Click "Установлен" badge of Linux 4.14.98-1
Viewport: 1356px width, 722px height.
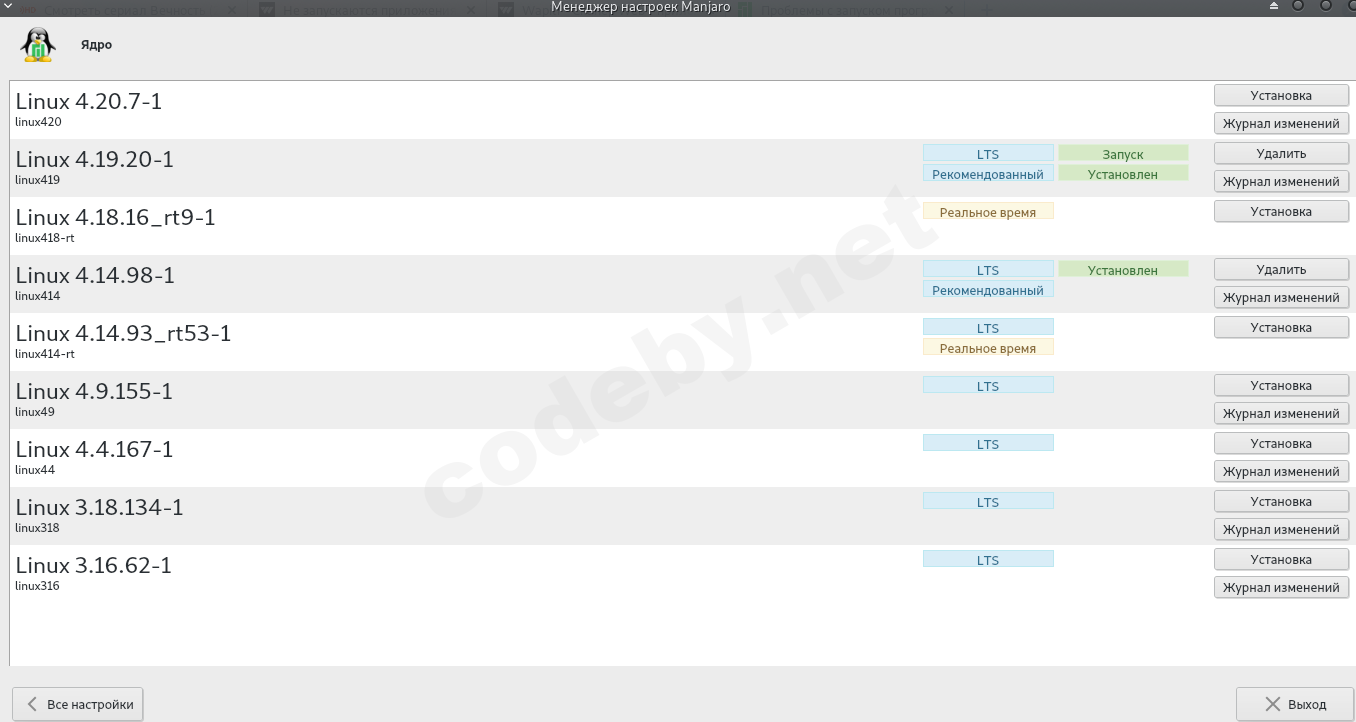coord(1123,270)
